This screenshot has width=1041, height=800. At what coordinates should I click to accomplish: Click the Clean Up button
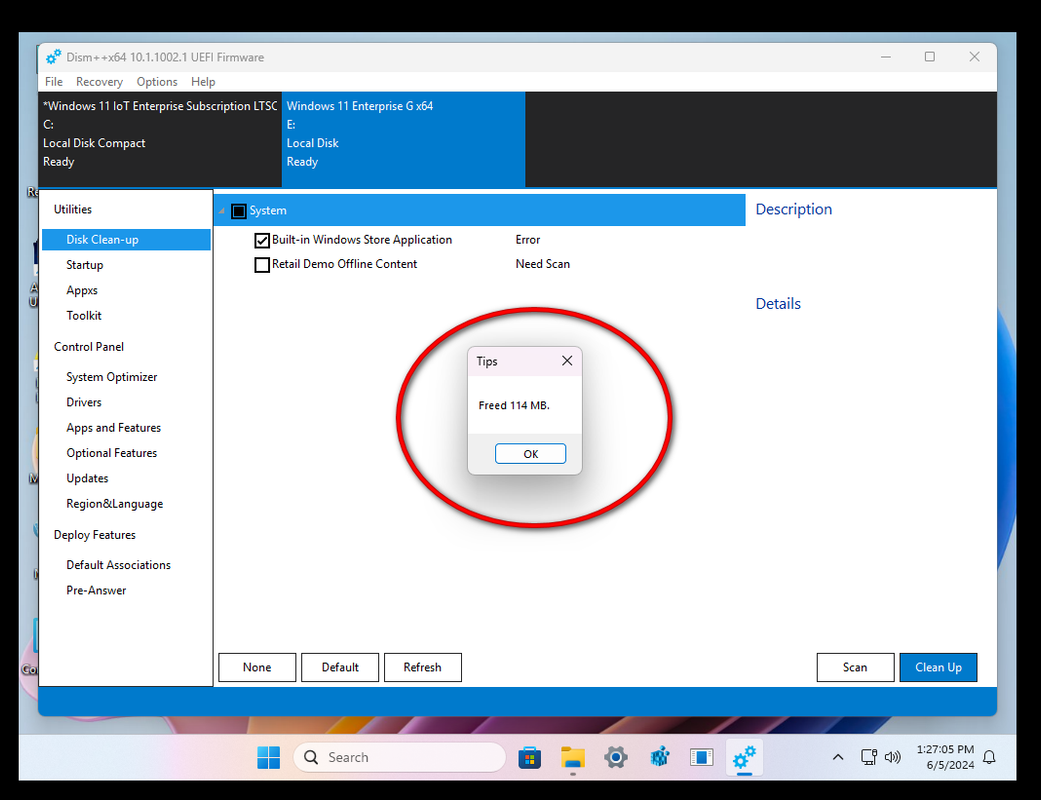(x=938, y=667)
